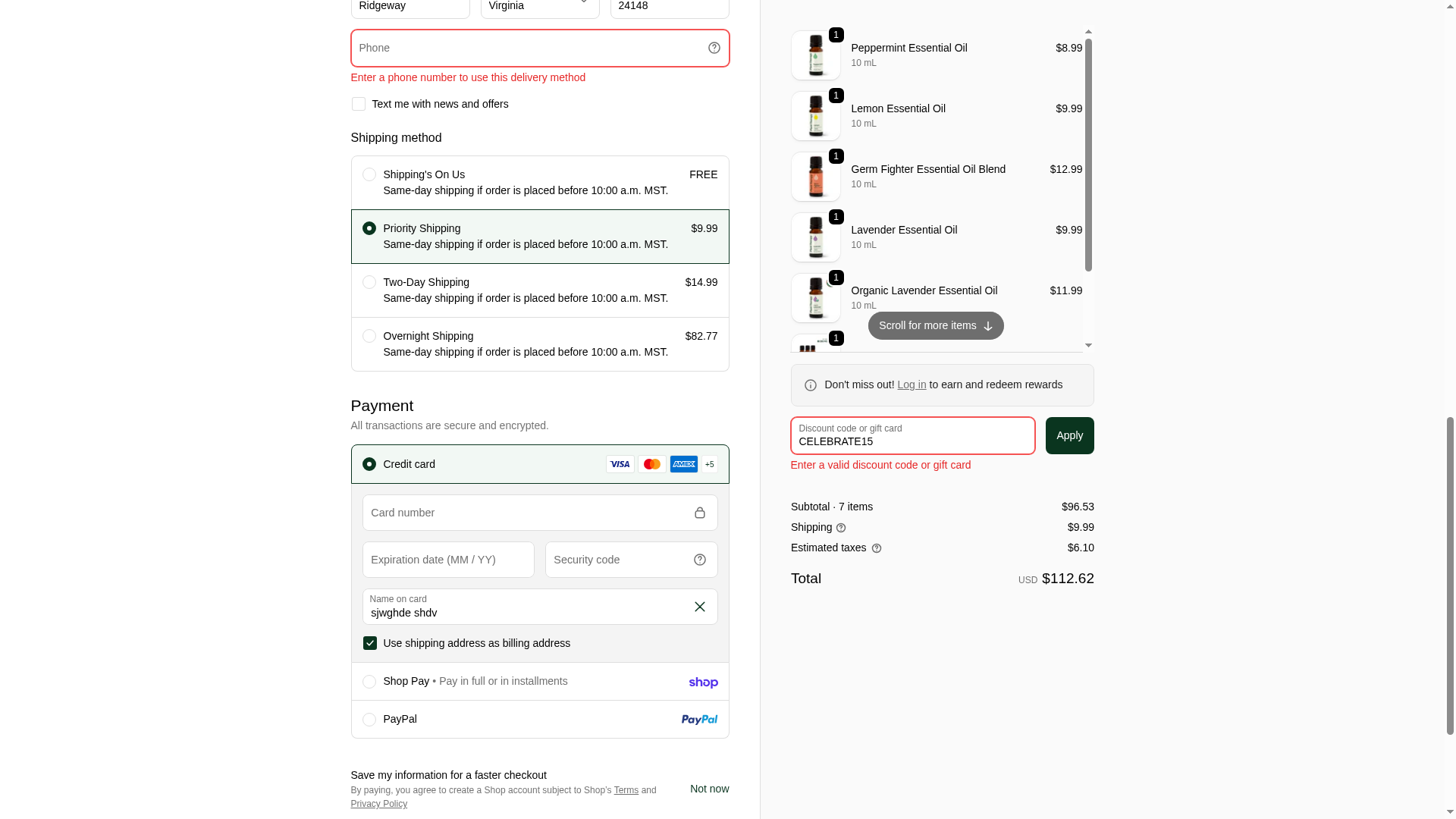Click the Shop Pay logo
Viewport: 1456px width, 819px height.
(x=703, y=682)
